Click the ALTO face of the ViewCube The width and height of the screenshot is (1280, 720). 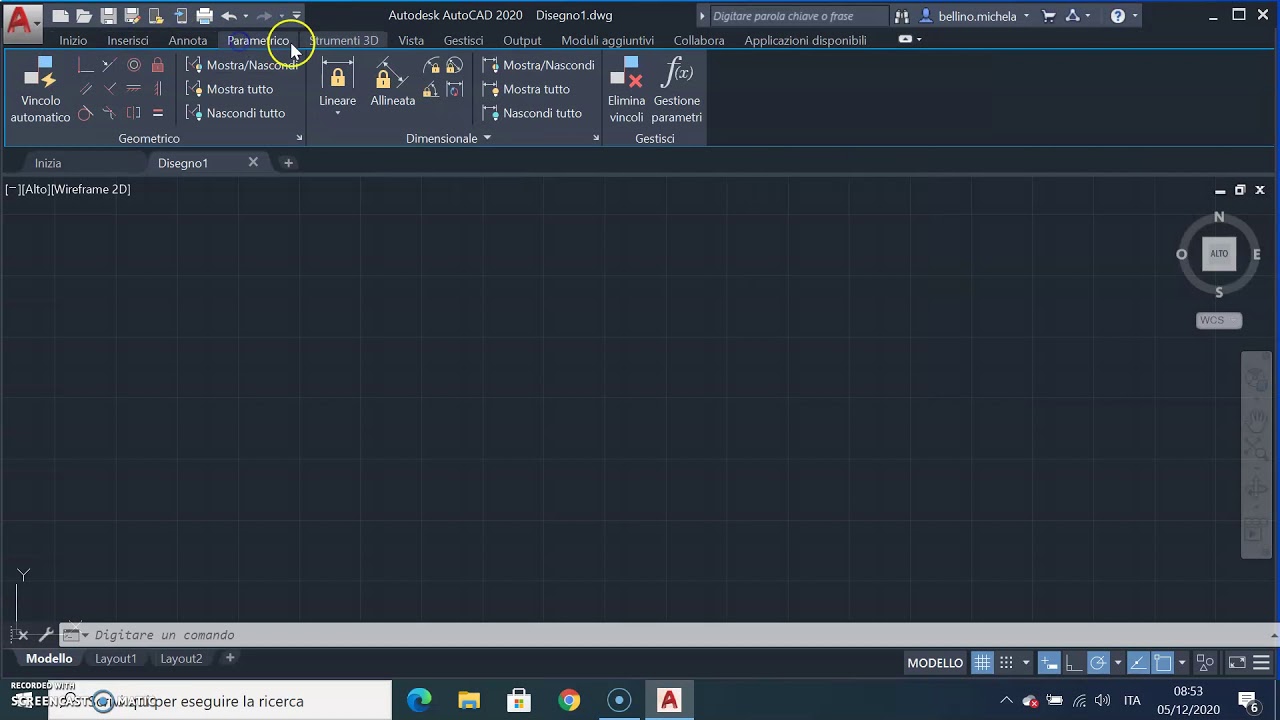click(1219, 253)
